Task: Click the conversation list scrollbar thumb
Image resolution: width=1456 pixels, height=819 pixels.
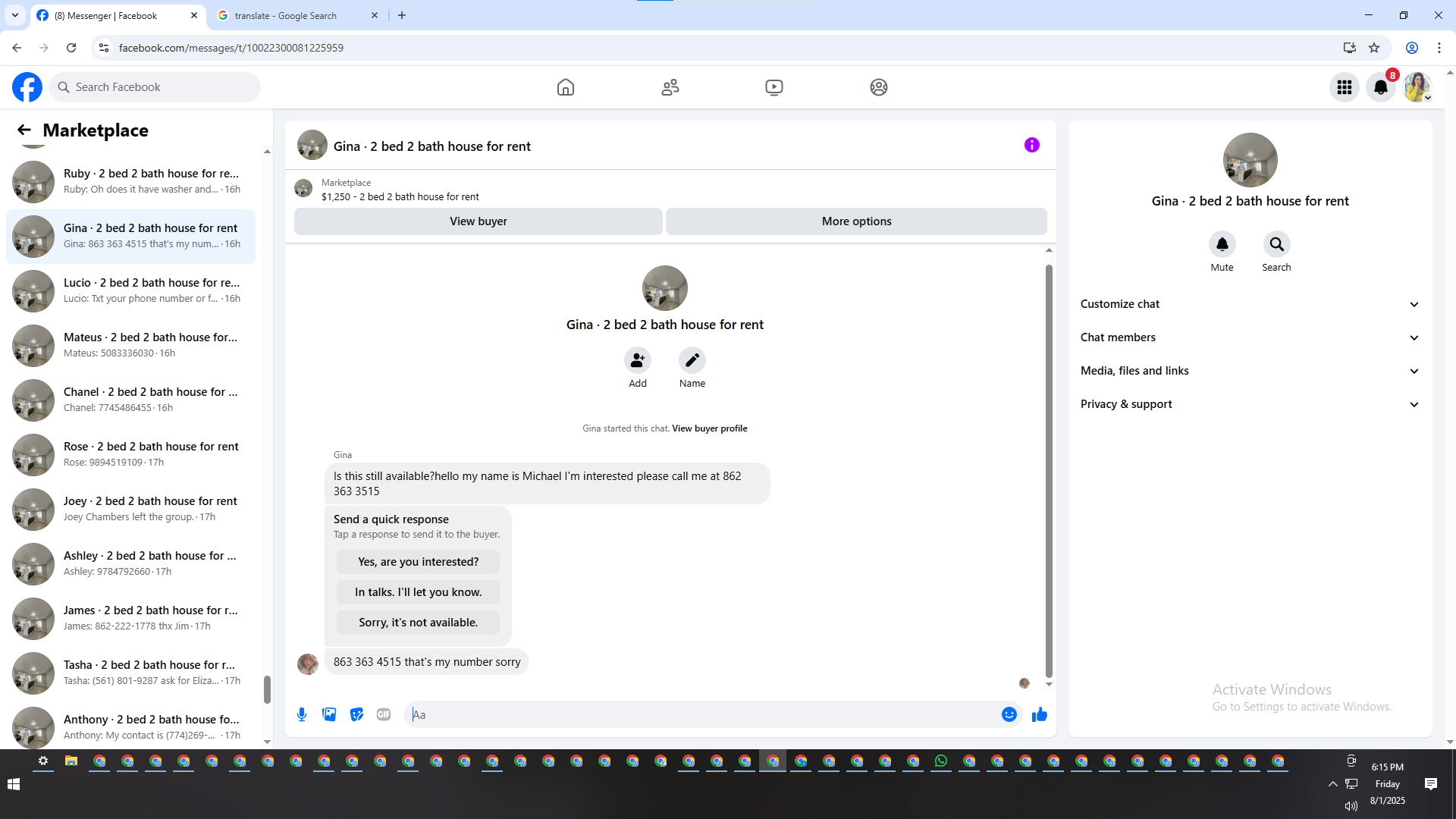Action: click(267, 689)
